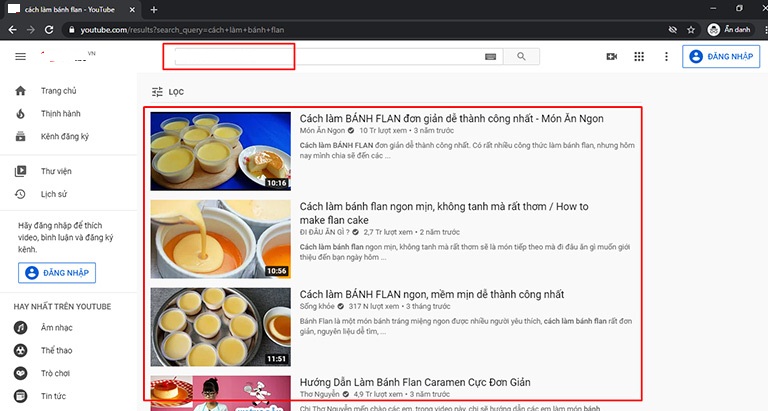Click the create video camera icon
The image size is (768, 411).
(x=611, y=57)
